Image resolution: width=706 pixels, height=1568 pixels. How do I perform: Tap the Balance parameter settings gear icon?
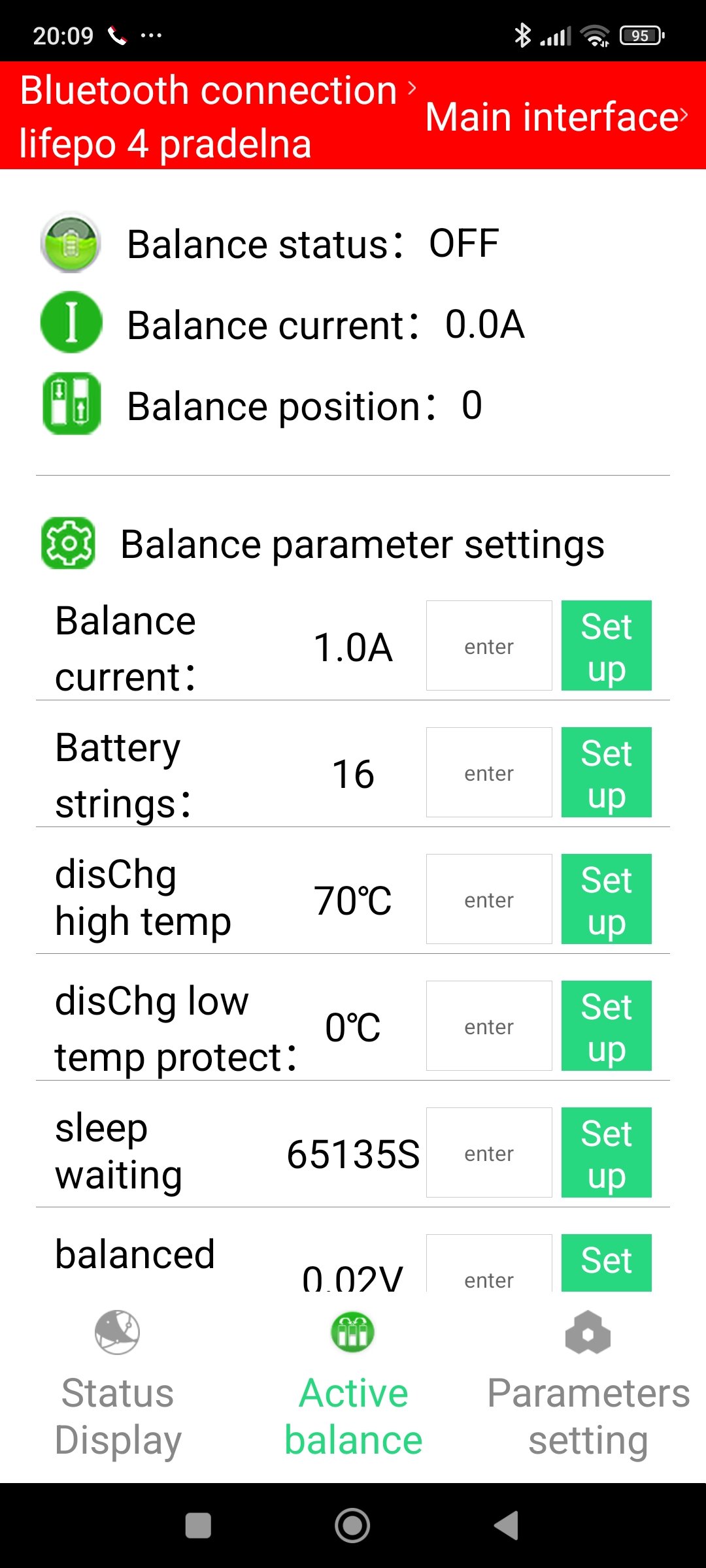[68, 543]
